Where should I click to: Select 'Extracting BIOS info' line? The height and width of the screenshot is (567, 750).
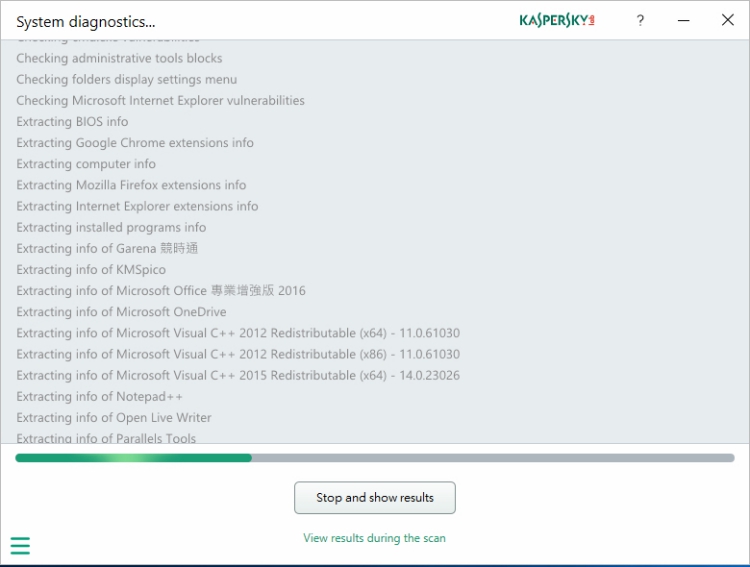pyautogui.click(x=72, y=122)
